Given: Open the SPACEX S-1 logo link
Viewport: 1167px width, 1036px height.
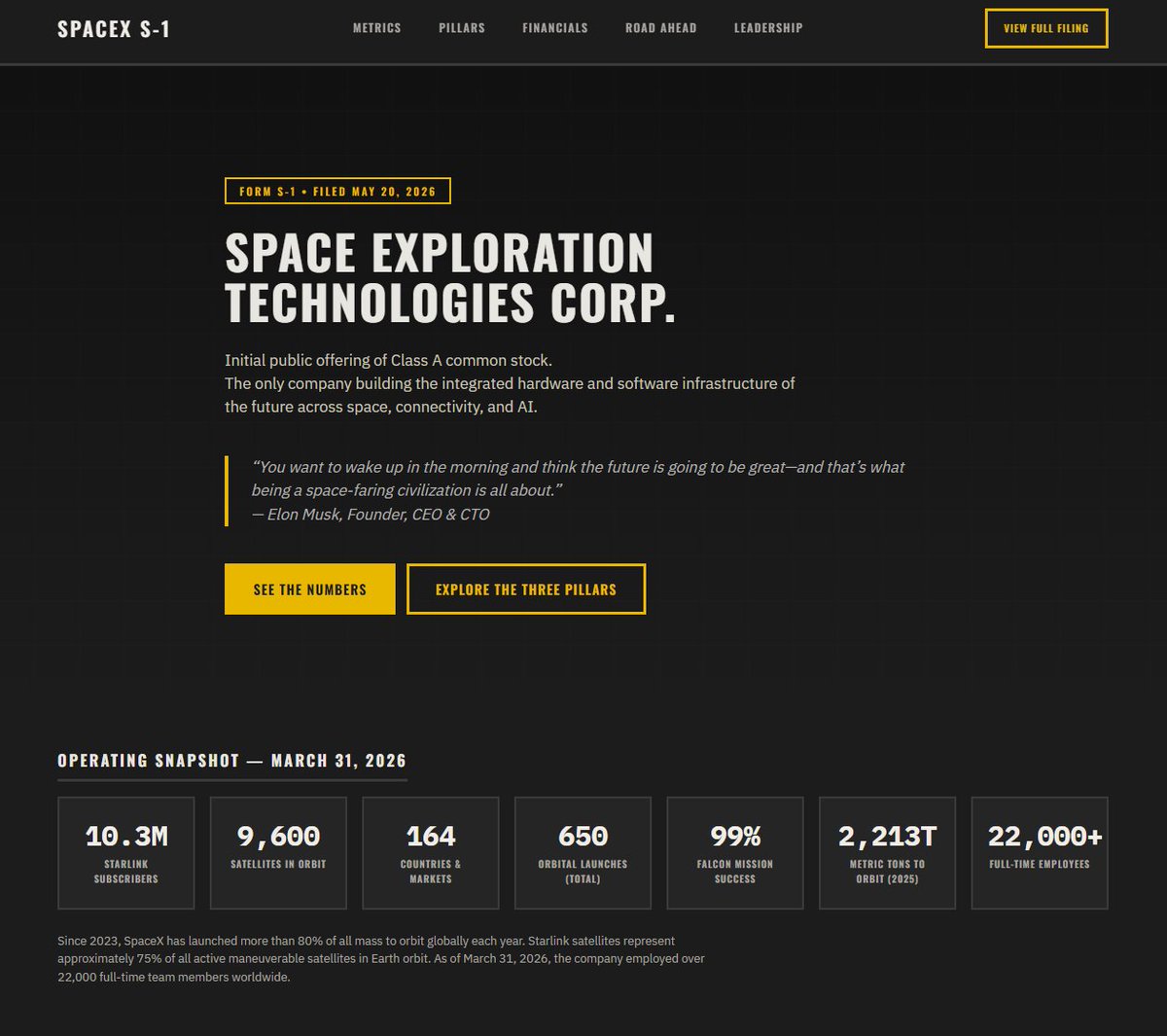Looking at the screenshot, I should click(x=114, y=29).
